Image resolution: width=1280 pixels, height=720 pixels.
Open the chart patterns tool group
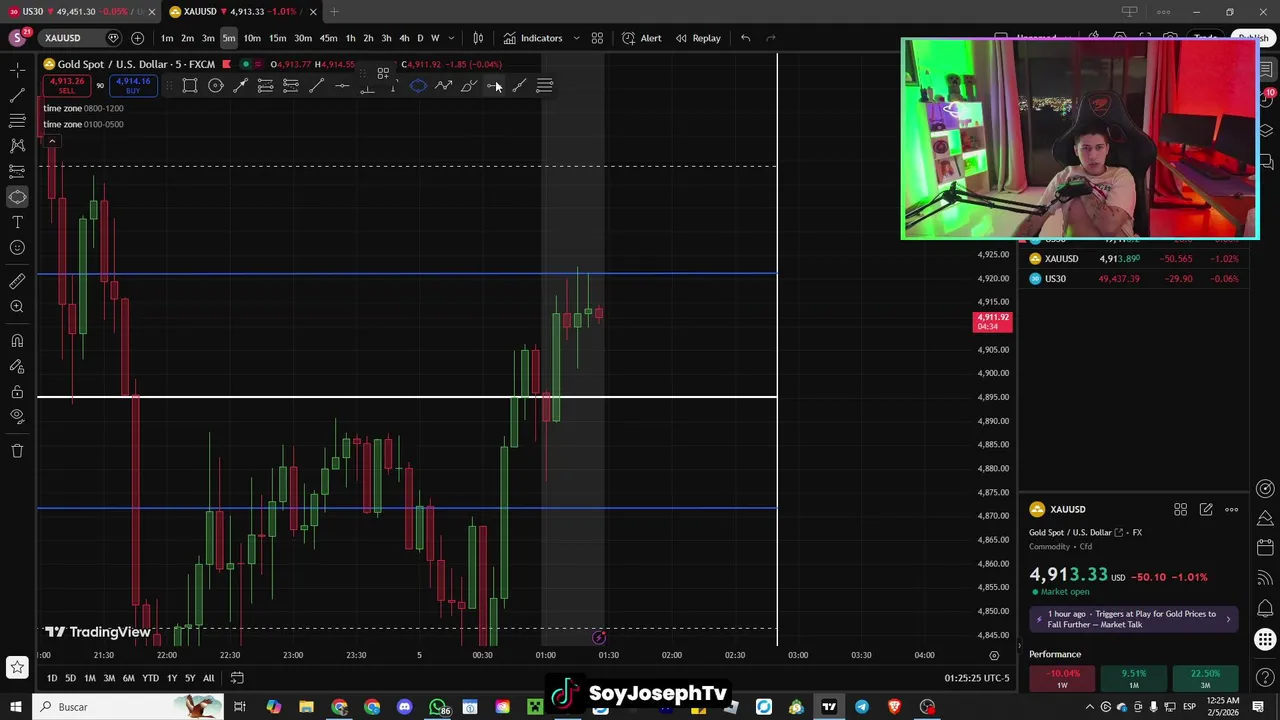pos(17,146)
